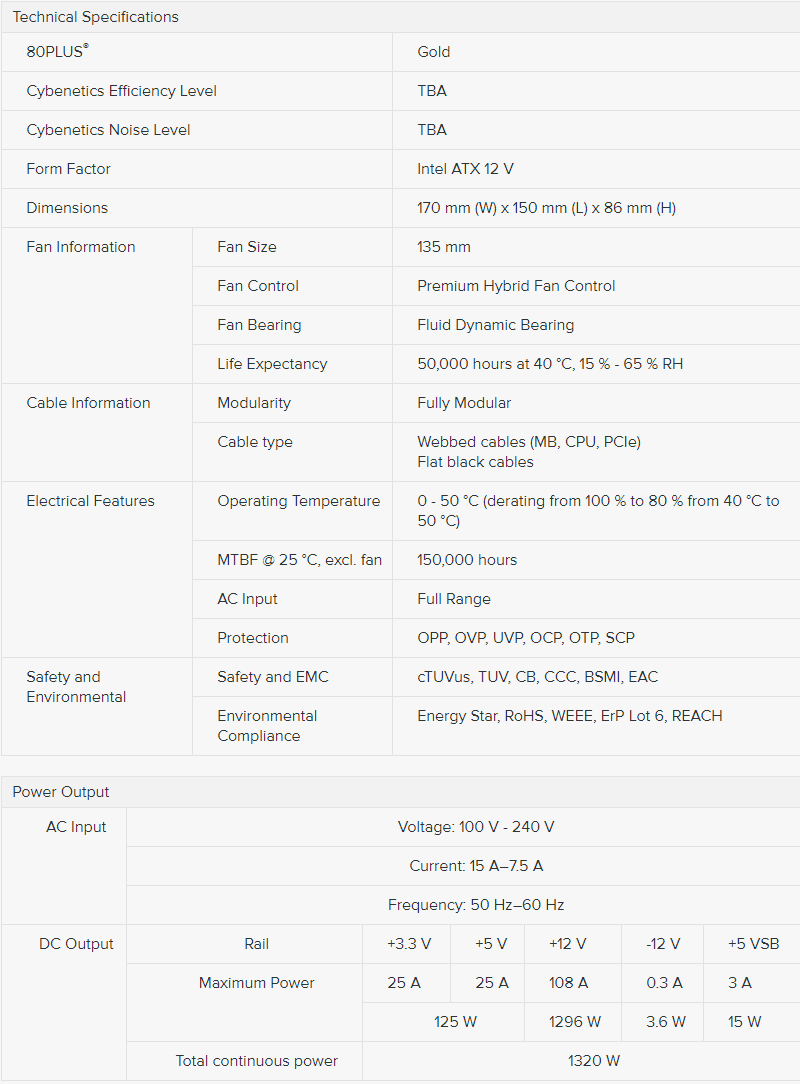Select the Fan Information category cell
The image size is (800, 1084).
click(x=81, y=247)
